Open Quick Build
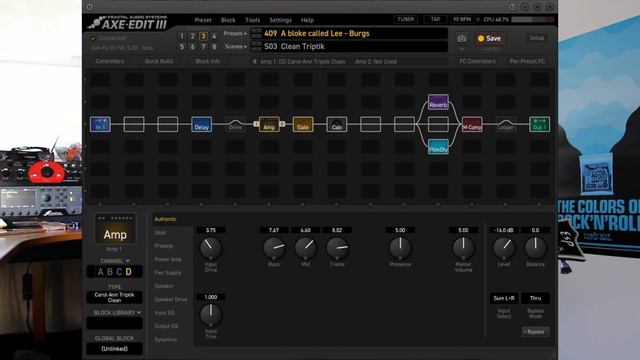 [x=159, y=61]
